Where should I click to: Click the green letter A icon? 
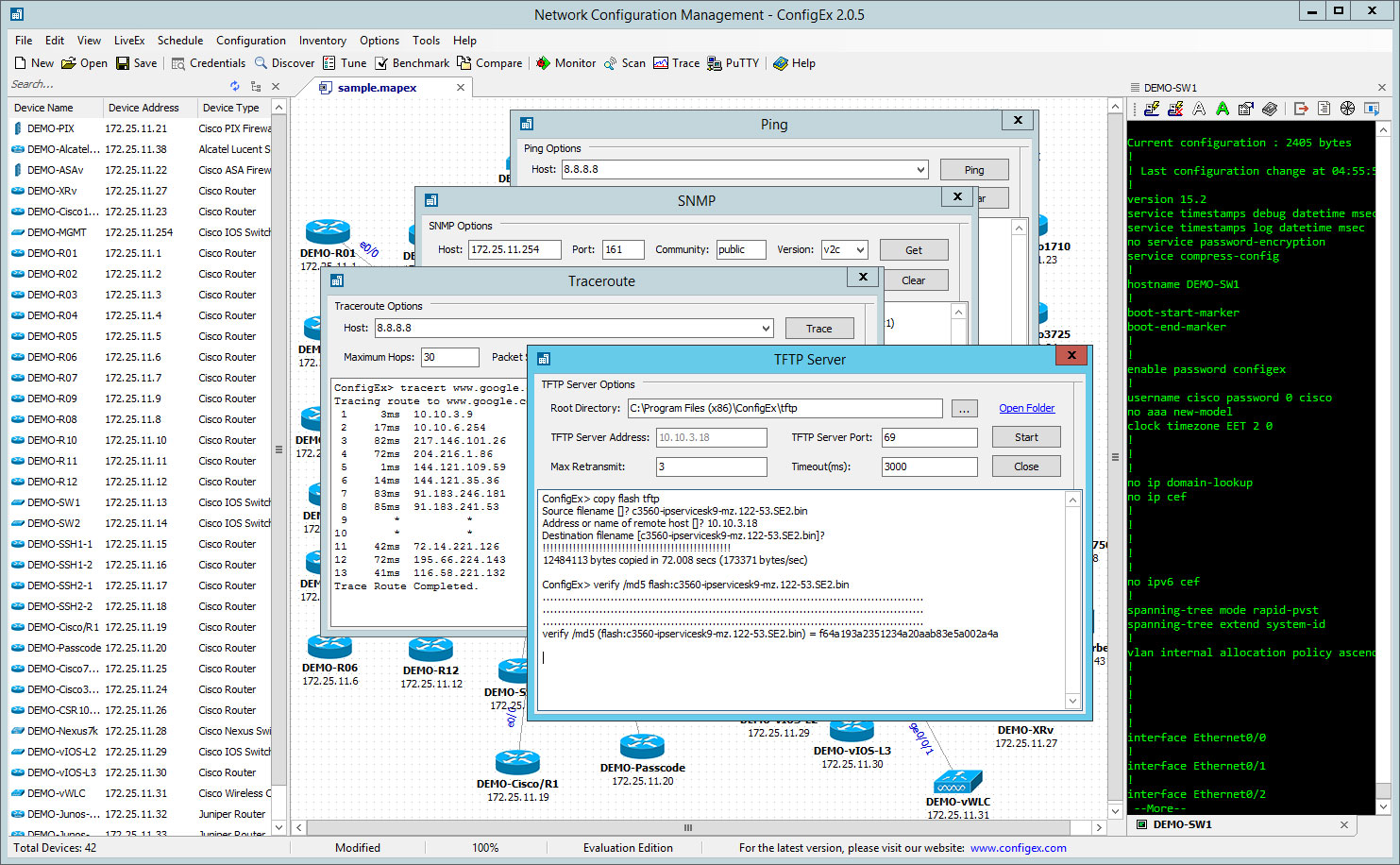coord(1223,109)
